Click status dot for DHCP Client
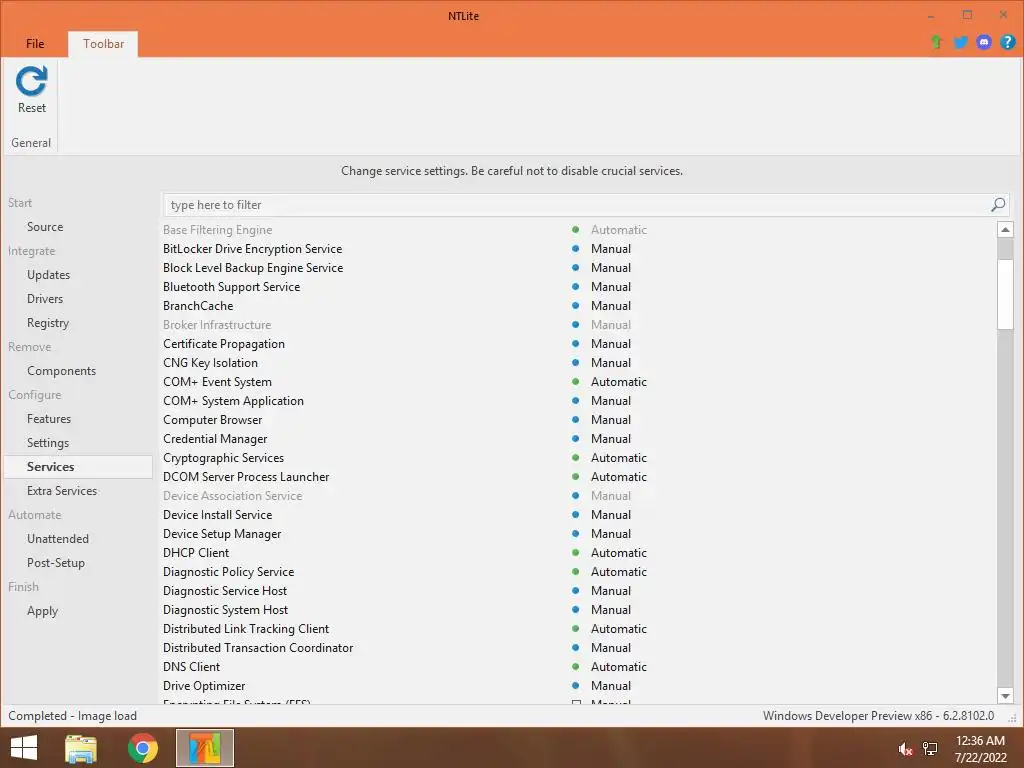The width and height of the screenshot is (1024, 768). point(575,552)
